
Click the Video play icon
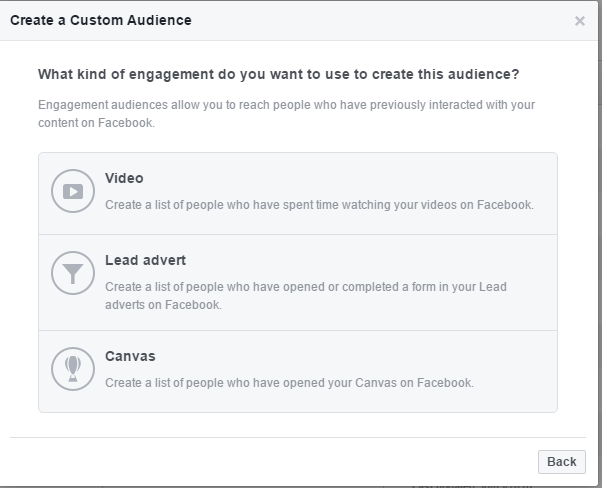pos(72,192)
